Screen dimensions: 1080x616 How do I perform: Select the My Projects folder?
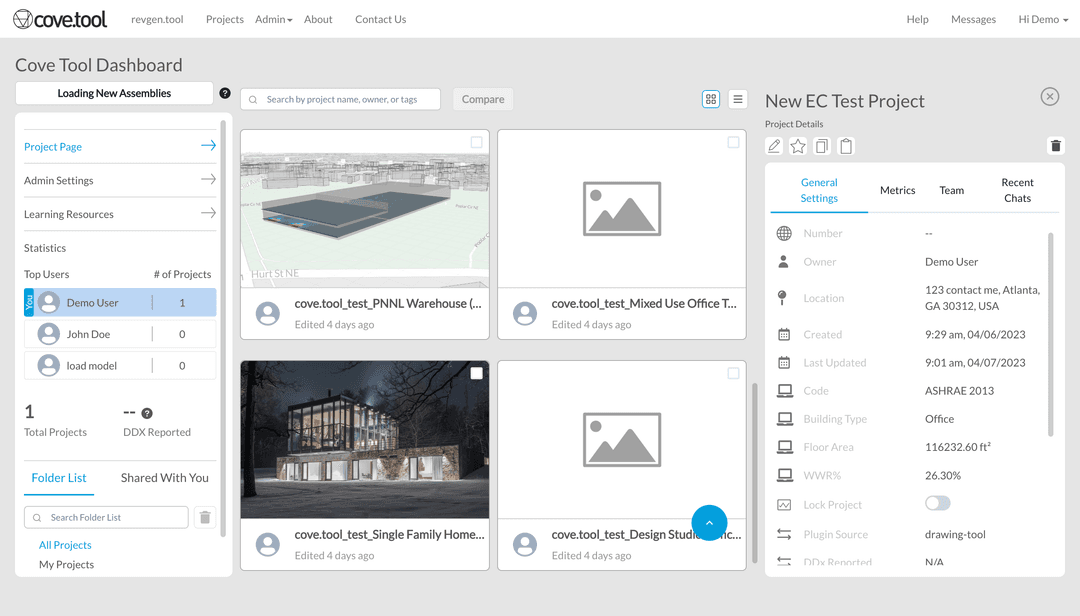pyautogui.click(x=66, y=564)
